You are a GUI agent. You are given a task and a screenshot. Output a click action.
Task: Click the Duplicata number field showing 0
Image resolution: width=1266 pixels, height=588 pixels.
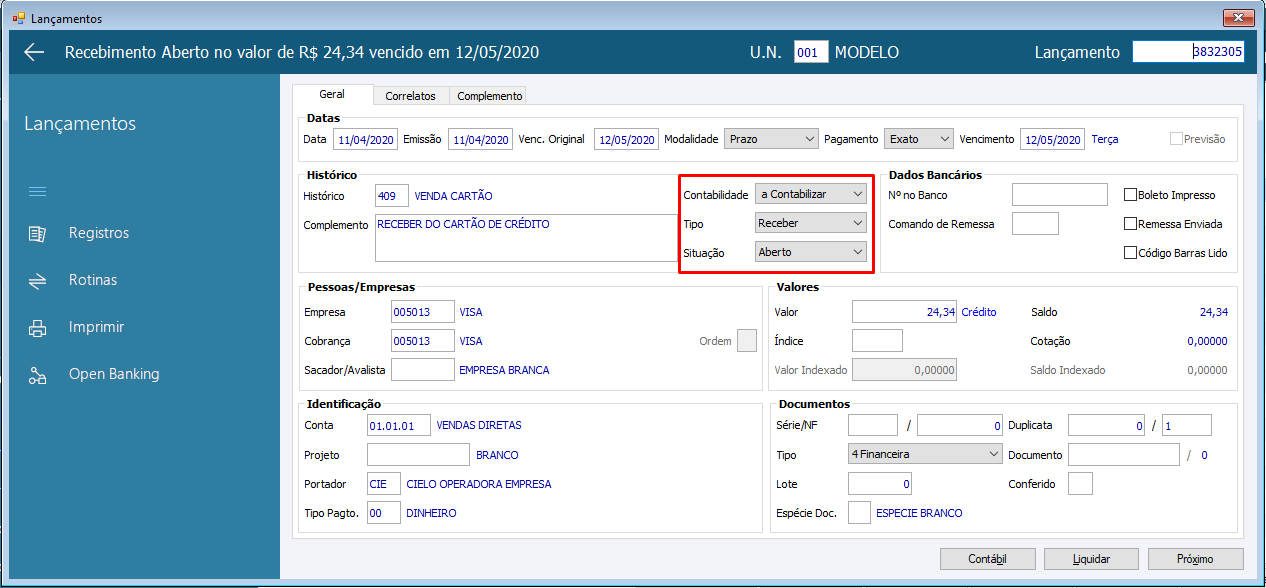coord(1107,425)
